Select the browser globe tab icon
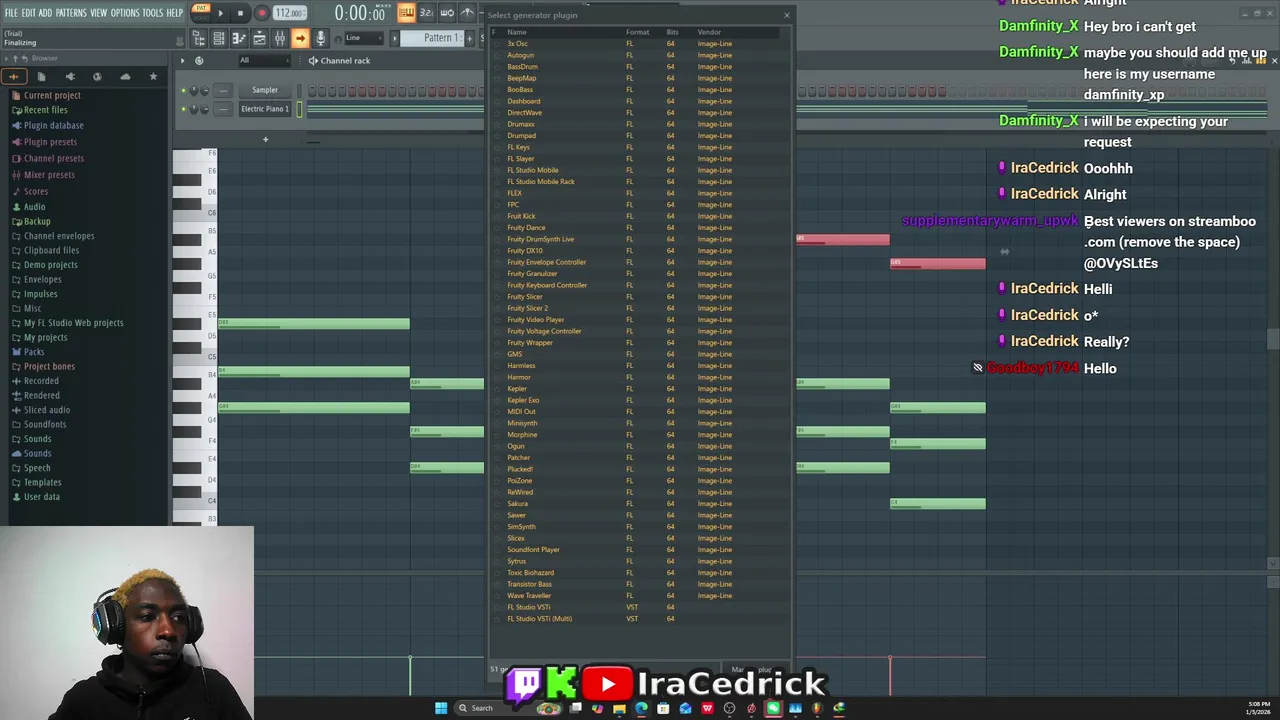1280x720 pixels. click(x=97, y=76)
